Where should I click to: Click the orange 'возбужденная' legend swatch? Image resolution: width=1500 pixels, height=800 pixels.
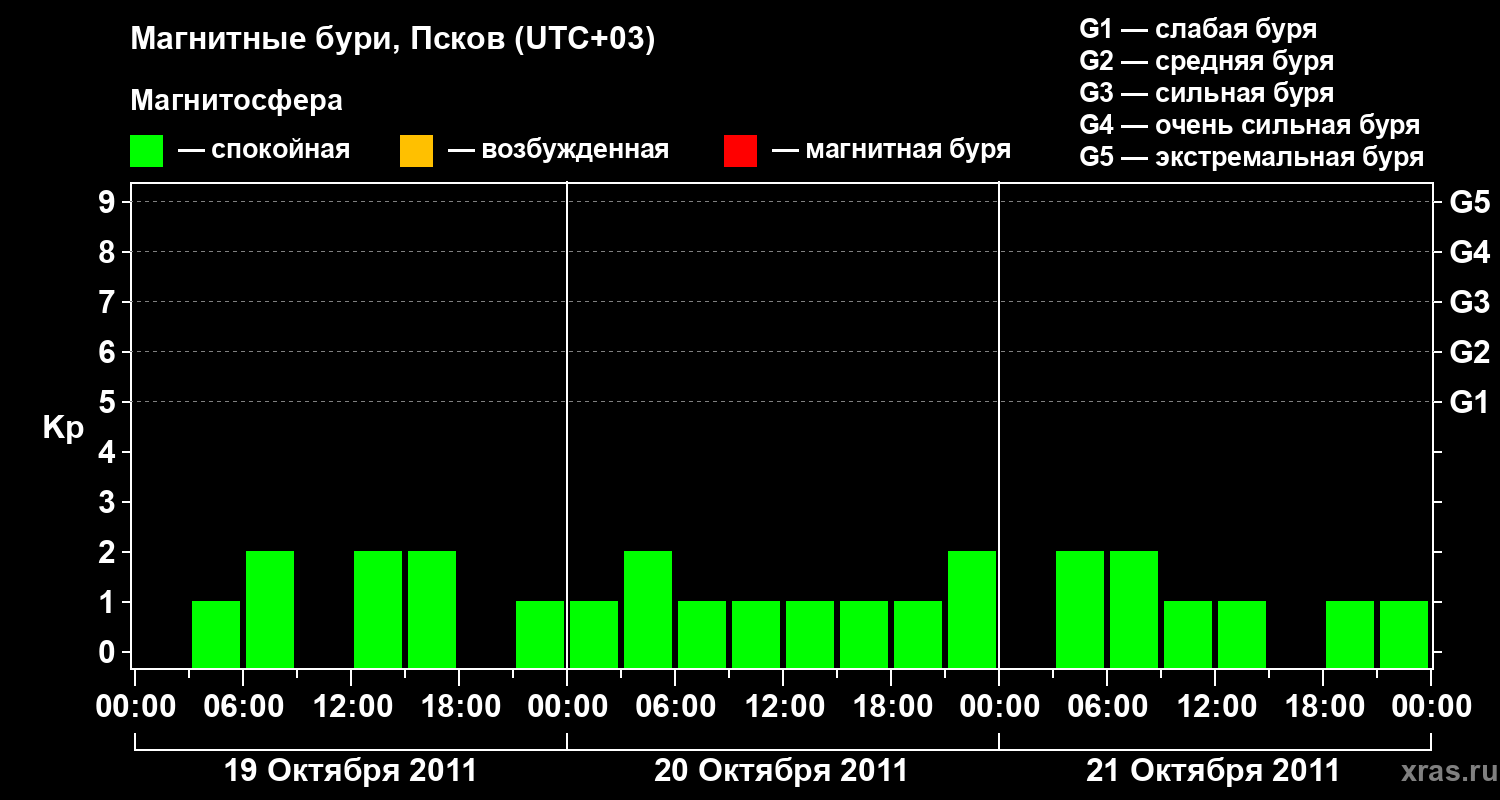coord(416,151)
